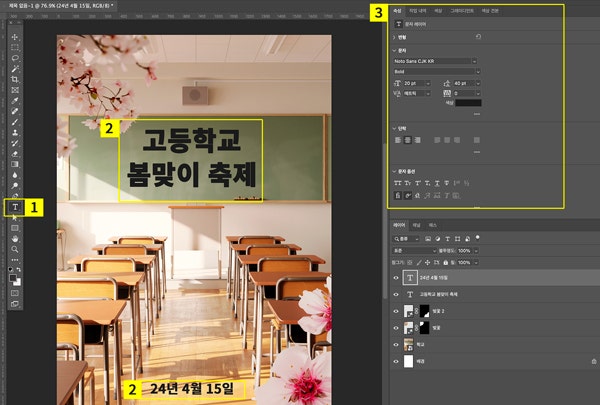The width and height of the screenshot is (600, 405).
Task: Select the Brush tool
Action: [15, 122]
